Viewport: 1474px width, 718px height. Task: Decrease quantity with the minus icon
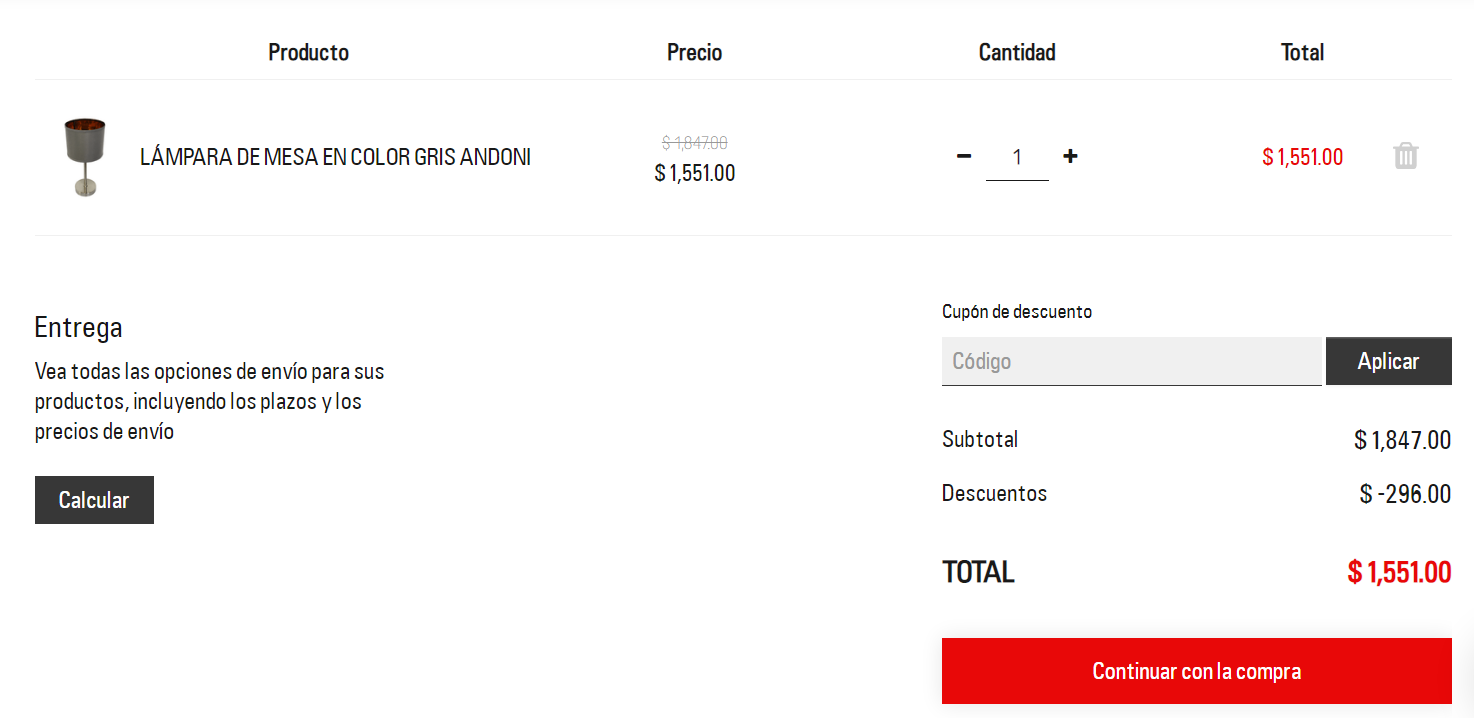(x=964, y=156)
